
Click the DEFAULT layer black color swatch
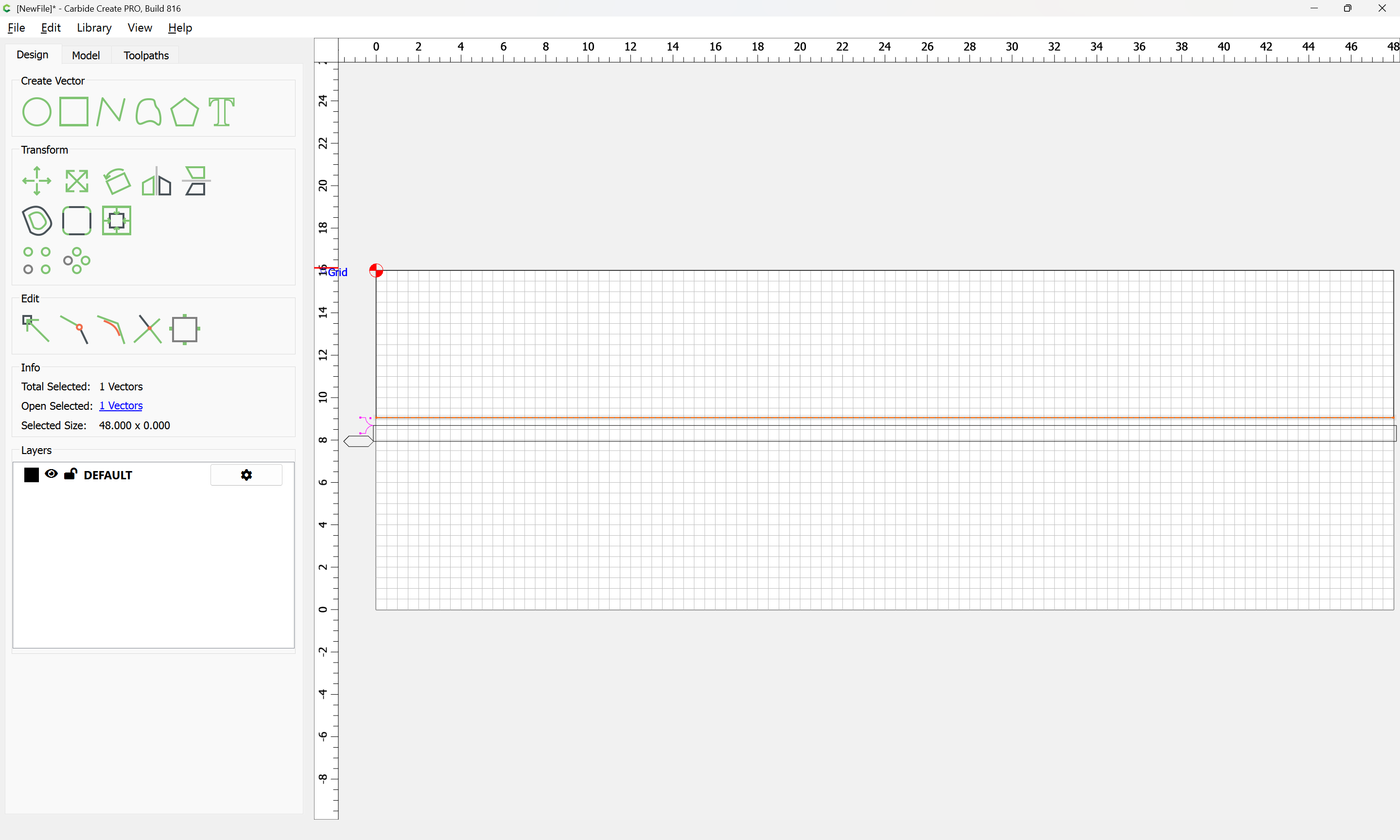32,475
